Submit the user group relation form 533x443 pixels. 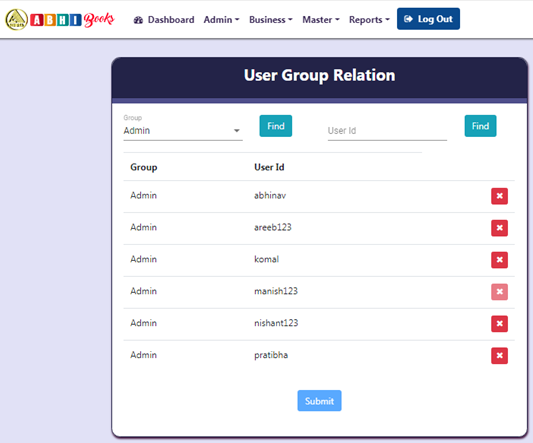(x=319, y=401)
